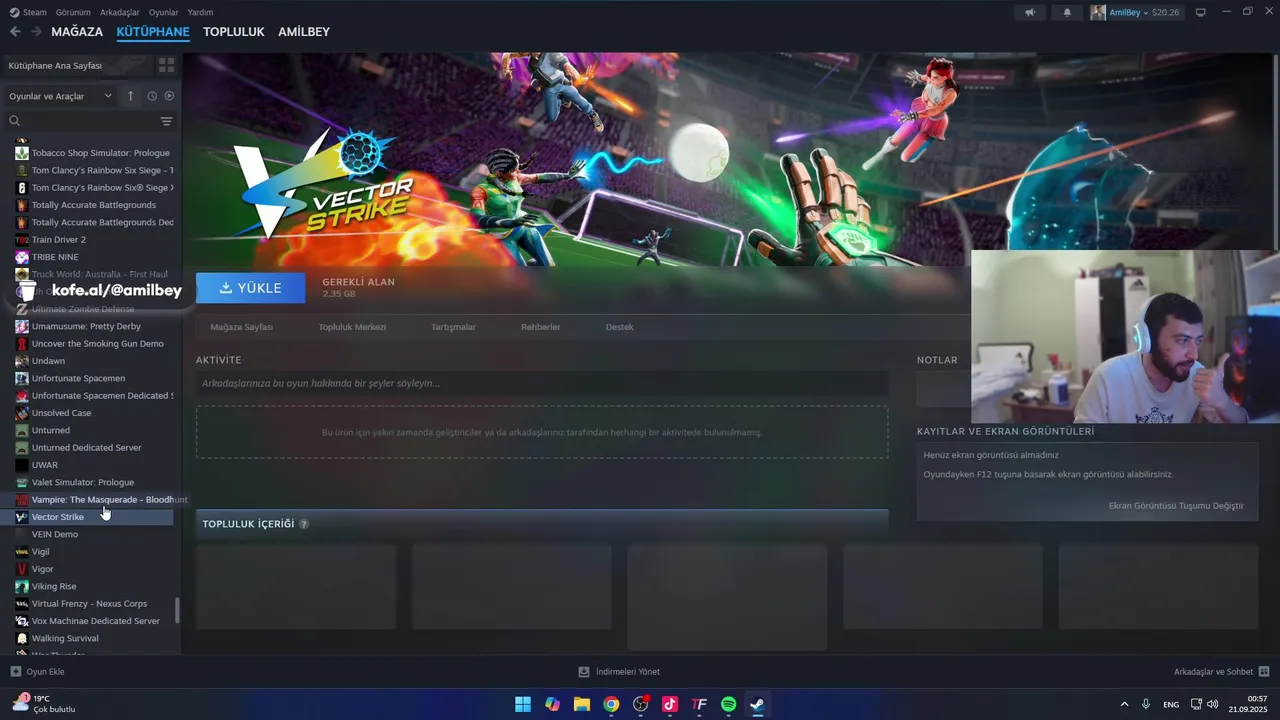Viewport: 1280px width, 720px height.
Task: Open Topluluk Merkezi link
Action: 352,327
